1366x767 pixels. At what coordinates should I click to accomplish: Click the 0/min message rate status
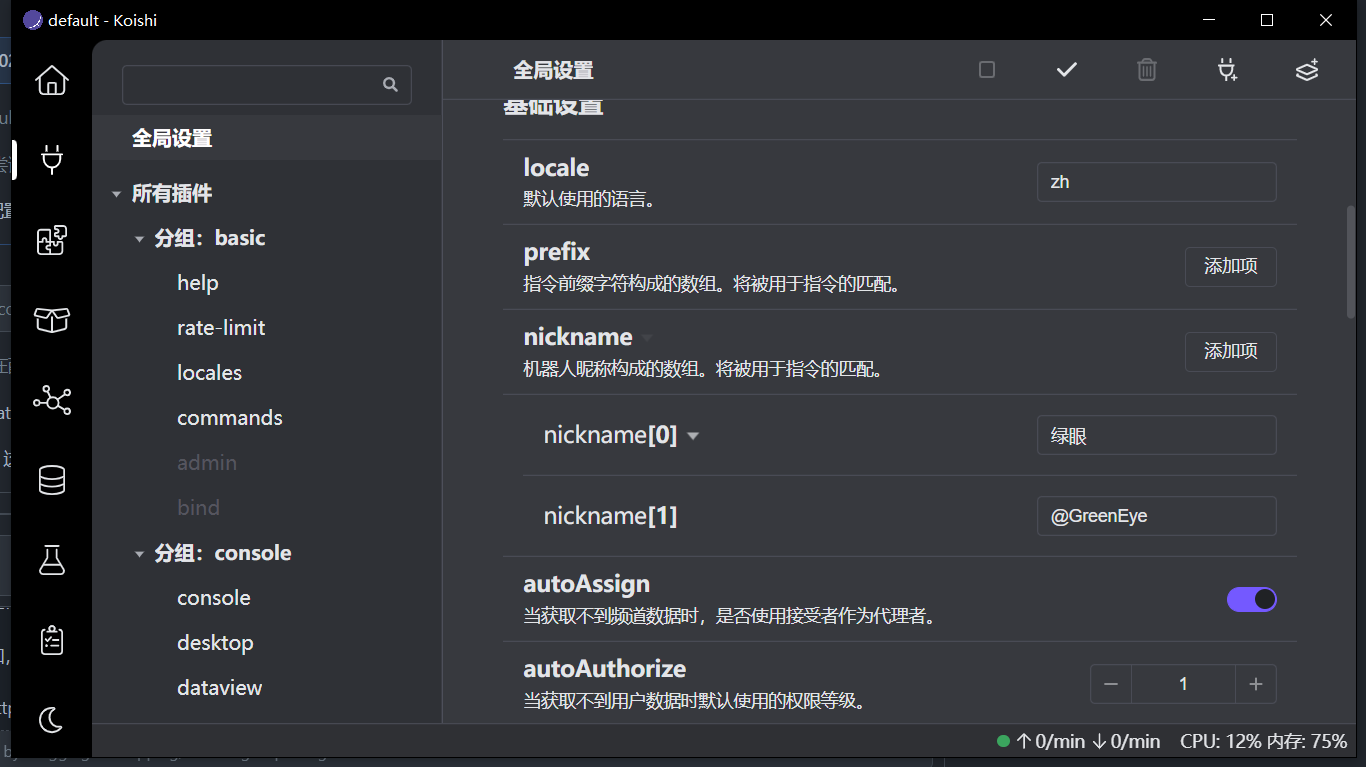(x=1088, y=741)
